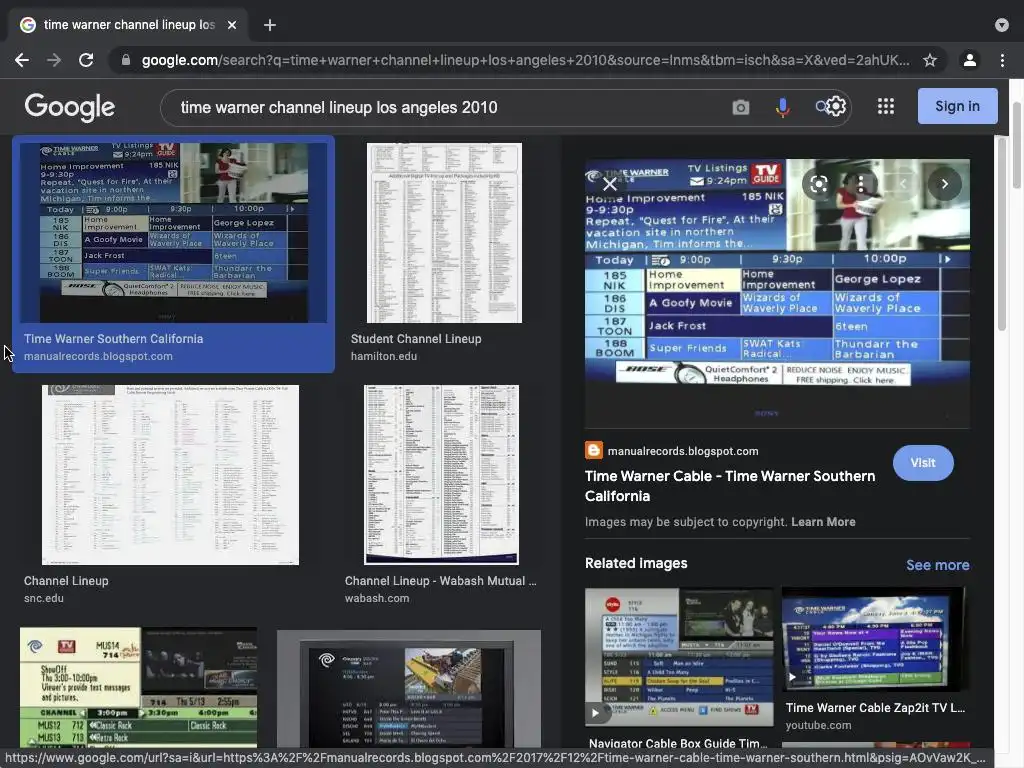Open a new tab with plus button
Screen dimensions: 1024x768
pyautogui.click(x=270, y=25)
